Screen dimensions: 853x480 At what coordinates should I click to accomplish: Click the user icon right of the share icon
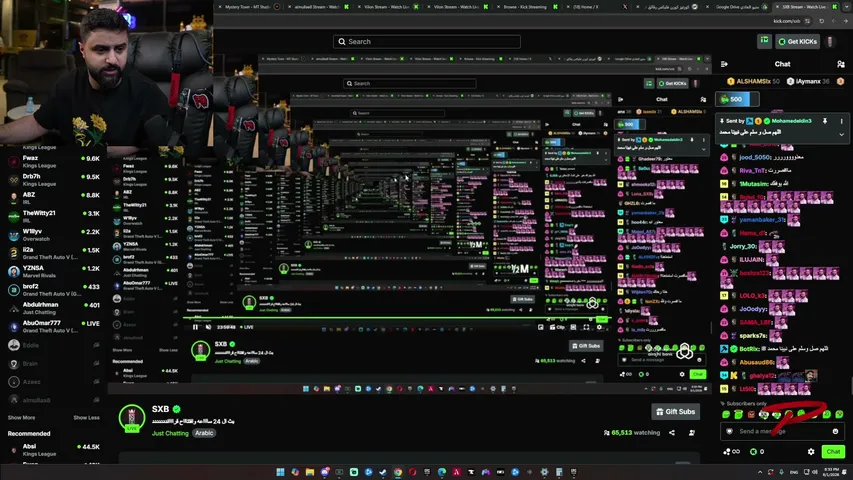[692, 433]
